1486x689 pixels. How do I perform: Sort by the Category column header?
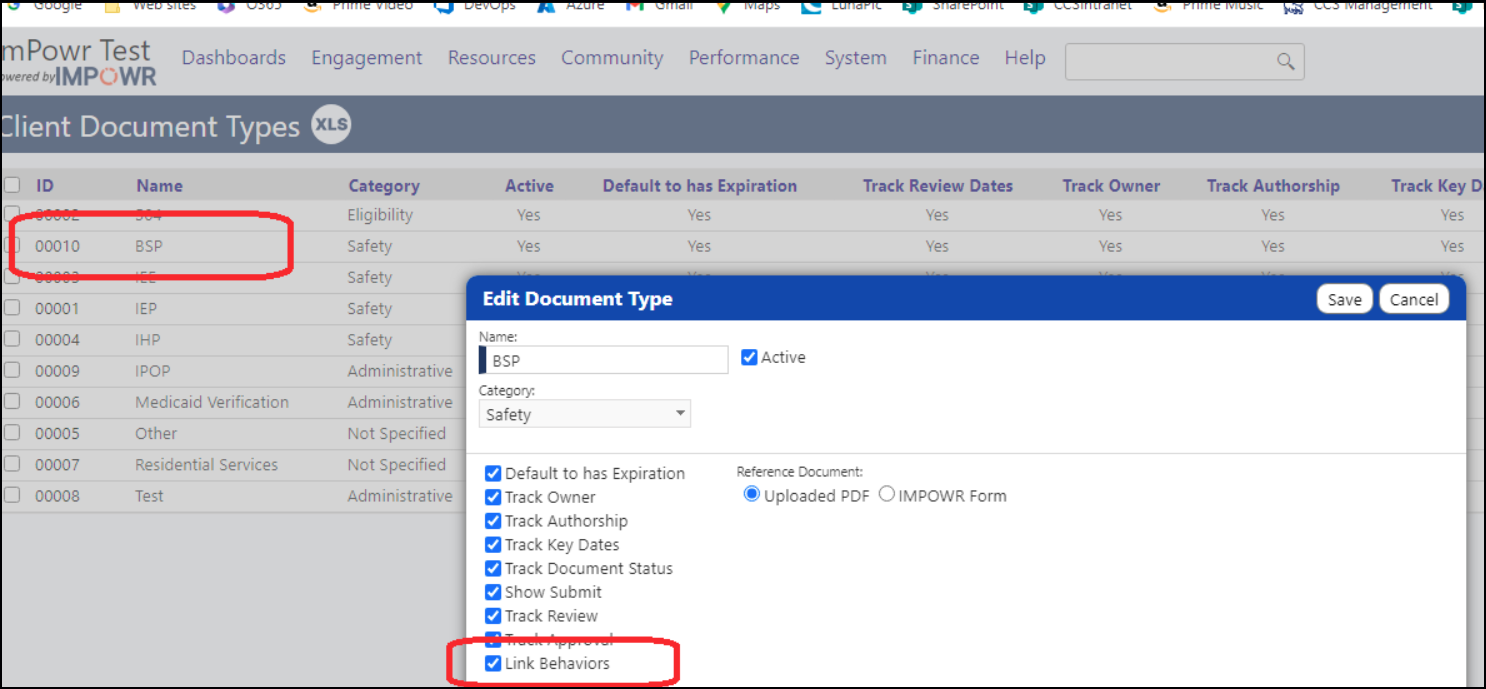pos(384,186)
